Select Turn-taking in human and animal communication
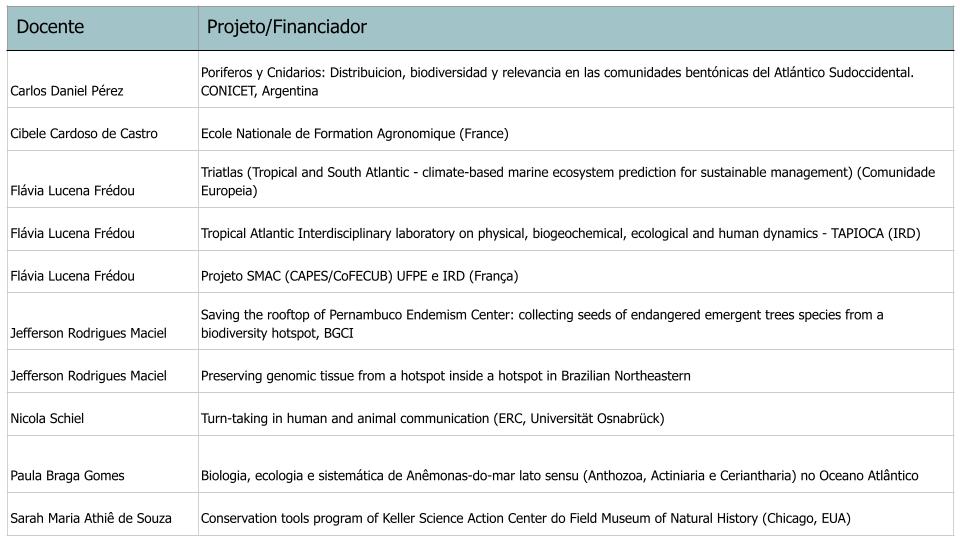 432,418
